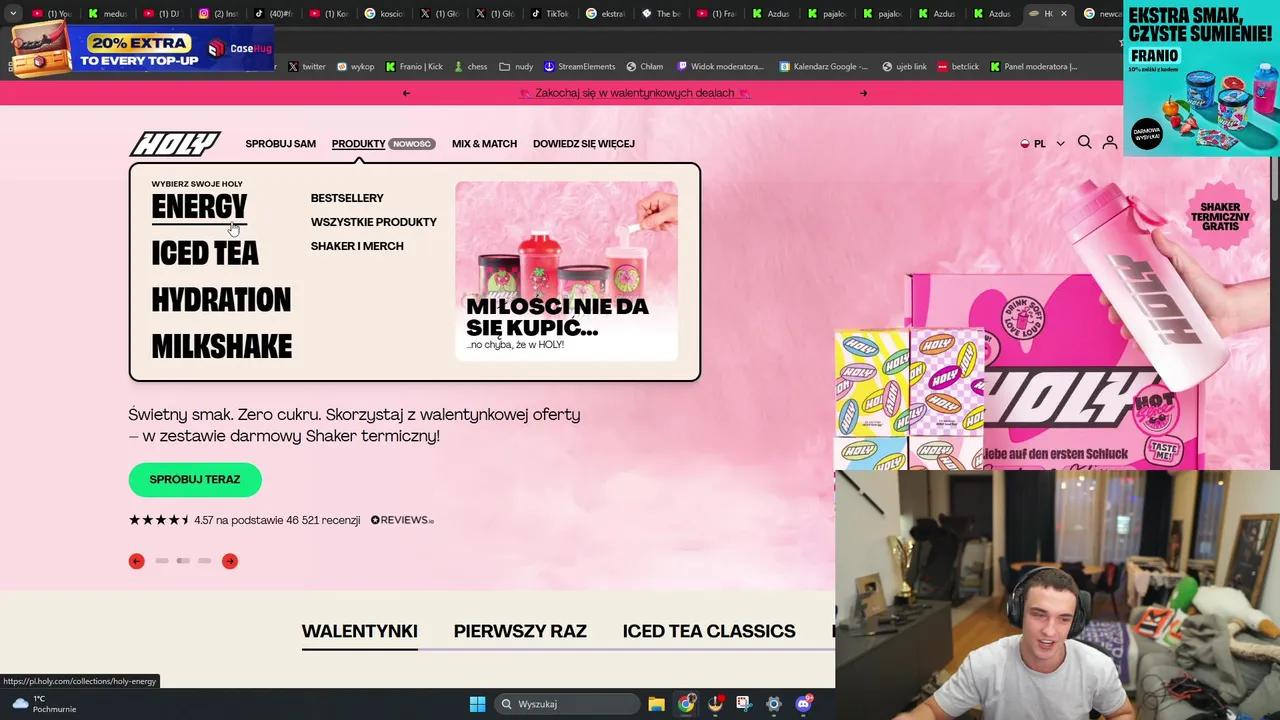Open SPRÓBUJ SAM in the navigation
The height and width of the screenshot is (720, 1280).
(x=280, y=144)
